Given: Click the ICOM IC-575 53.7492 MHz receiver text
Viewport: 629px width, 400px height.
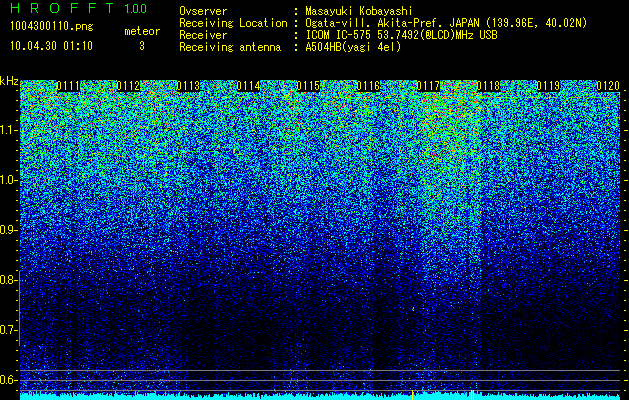Looking at the screenshot, I should click(x=401, y=35).
